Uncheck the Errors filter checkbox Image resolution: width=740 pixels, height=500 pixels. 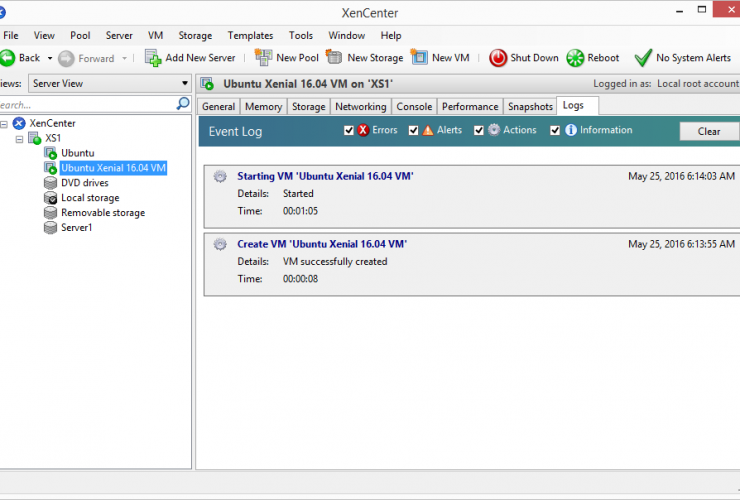tap(349, 131)
